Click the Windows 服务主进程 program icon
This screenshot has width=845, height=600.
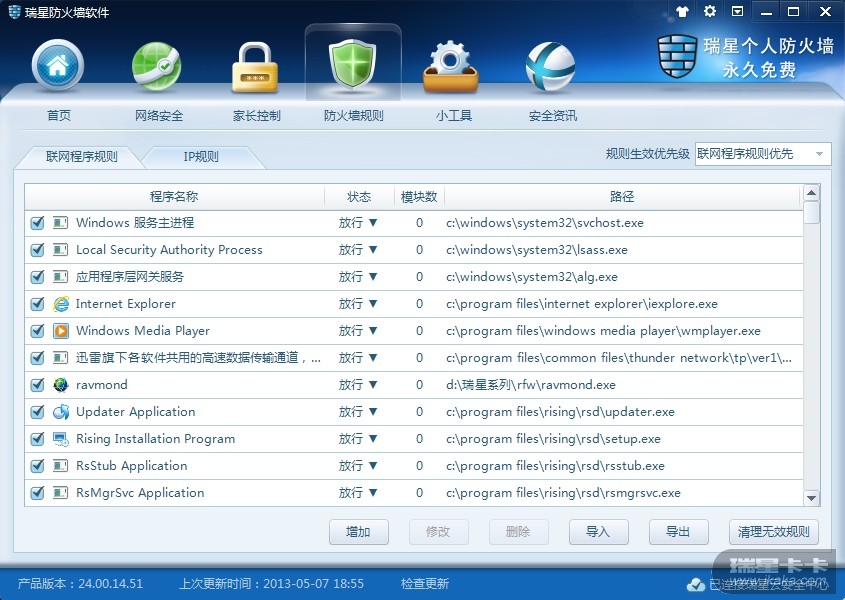60,223
